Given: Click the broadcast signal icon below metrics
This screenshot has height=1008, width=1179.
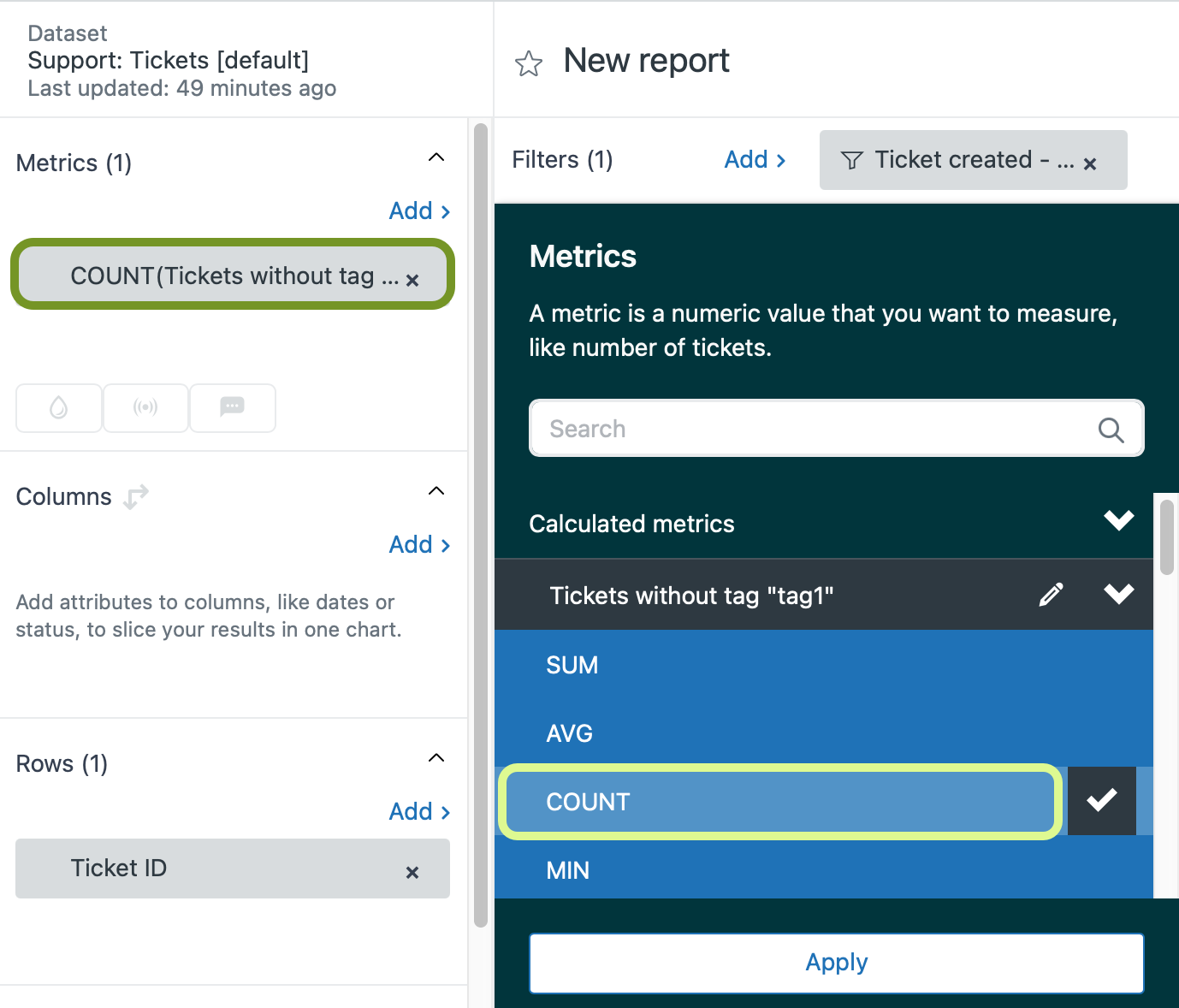Looking at the screenshot, I should 145,407.
